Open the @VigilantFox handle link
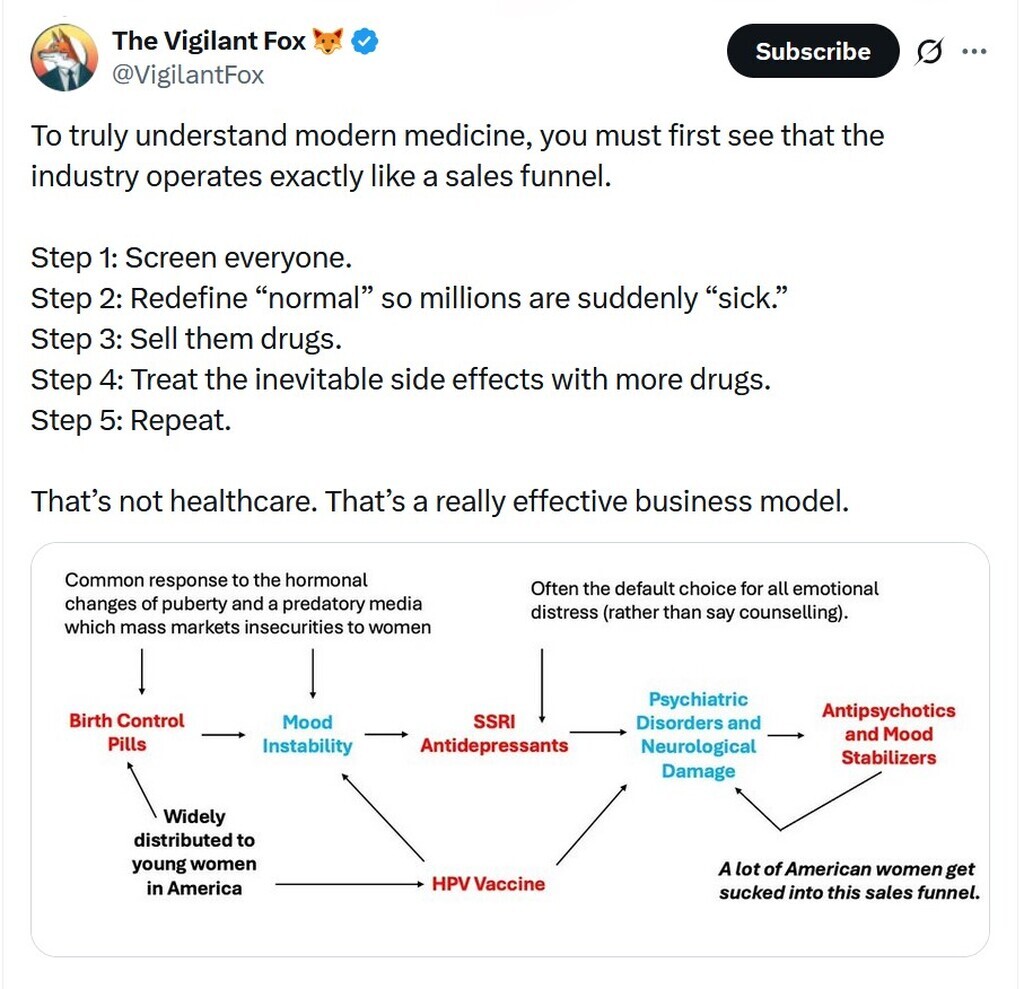The image size is (1024, 989). coord(188,75)
